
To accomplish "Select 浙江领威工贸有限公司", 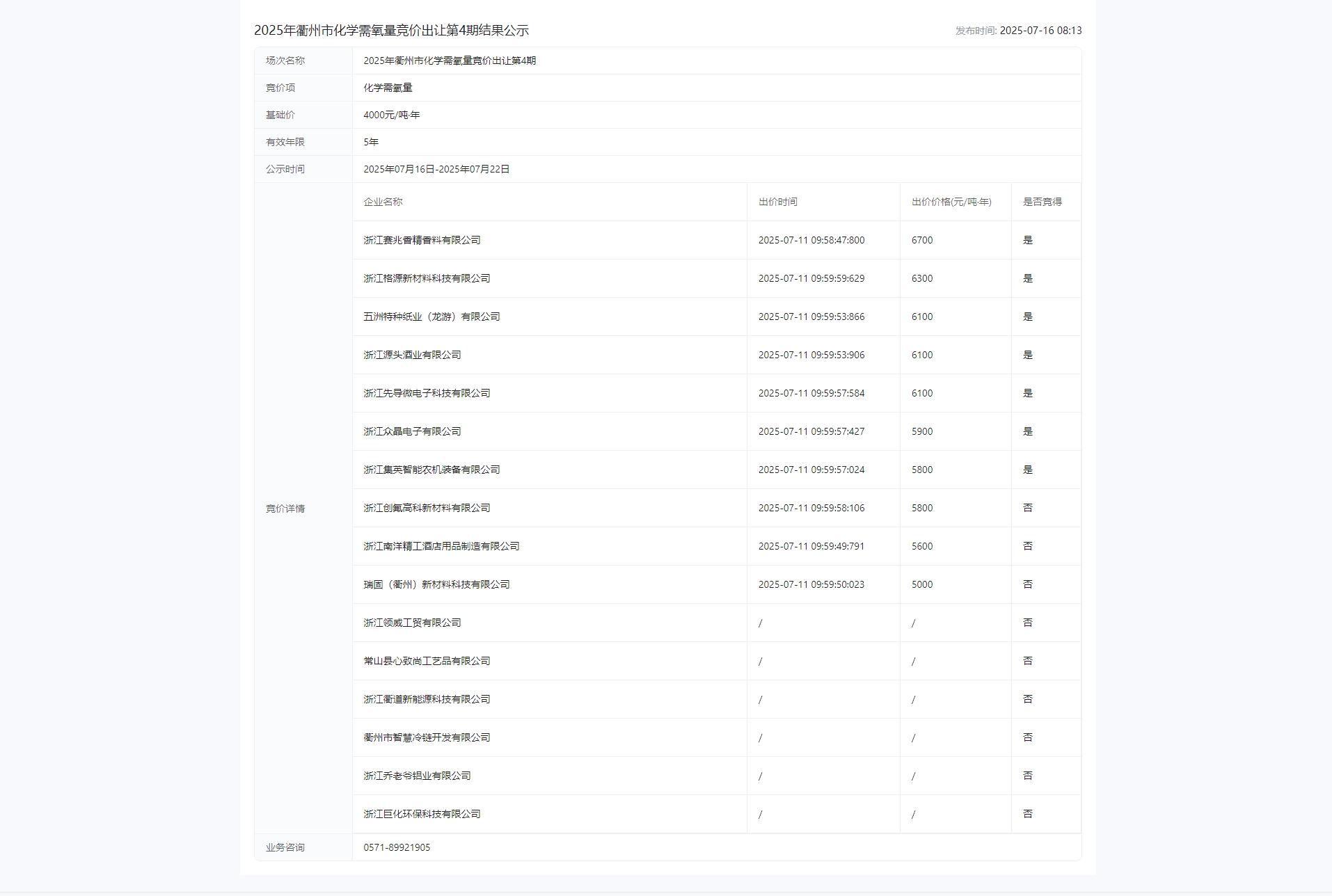I will pos(412,623).
